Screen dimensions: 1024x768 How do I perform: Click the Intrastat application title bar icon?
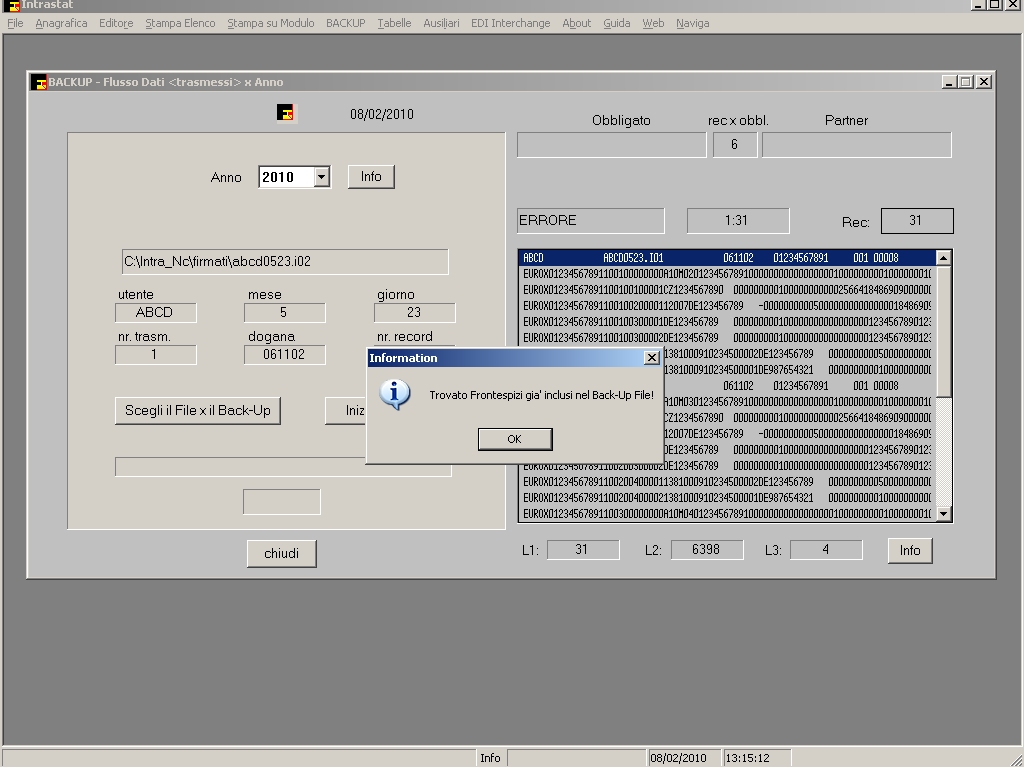pyautogui.click(x=12, y=5)
